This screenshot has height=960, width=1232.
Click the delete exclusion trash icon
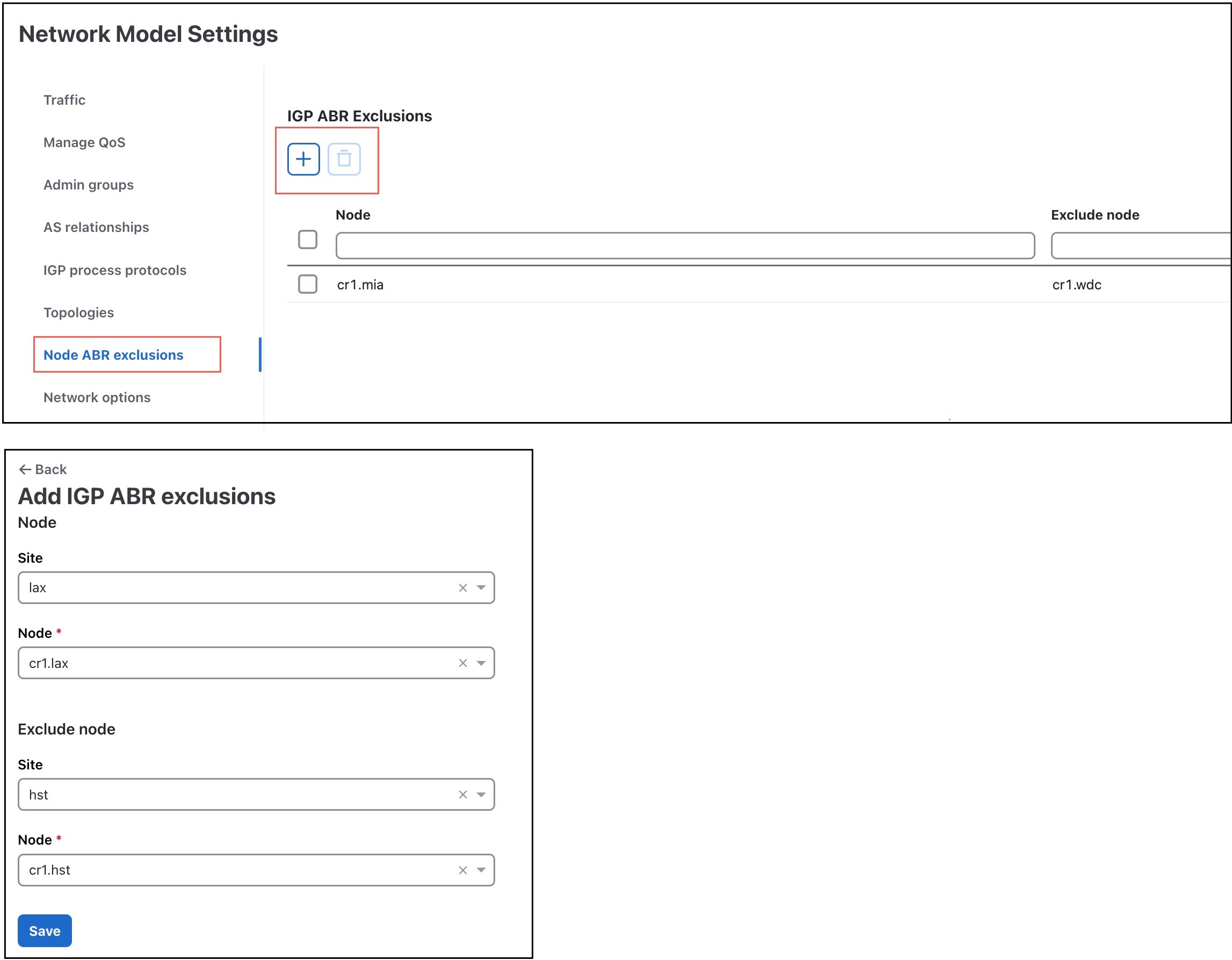point(344,159)
